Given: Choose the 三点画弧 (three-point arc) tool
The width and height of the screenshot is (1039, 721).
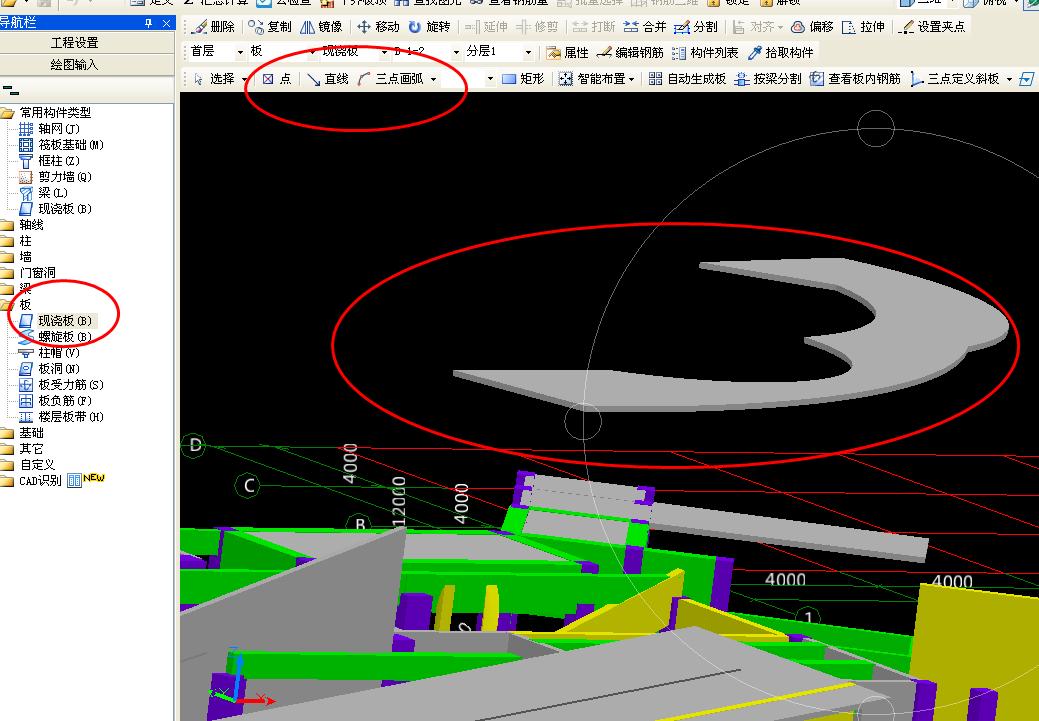Looking at the screenshot, I should tap(391, 79).
